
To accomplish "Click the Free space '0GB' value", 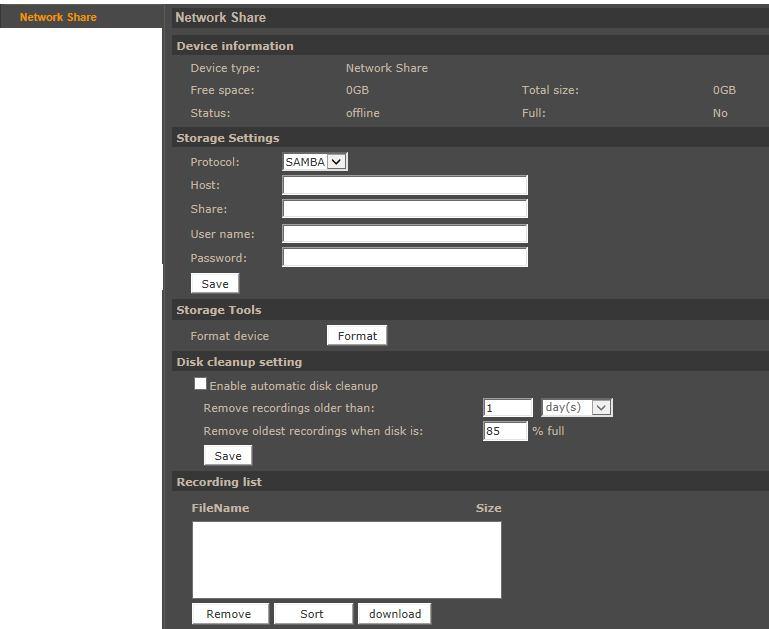I will (x=357, y=90).
